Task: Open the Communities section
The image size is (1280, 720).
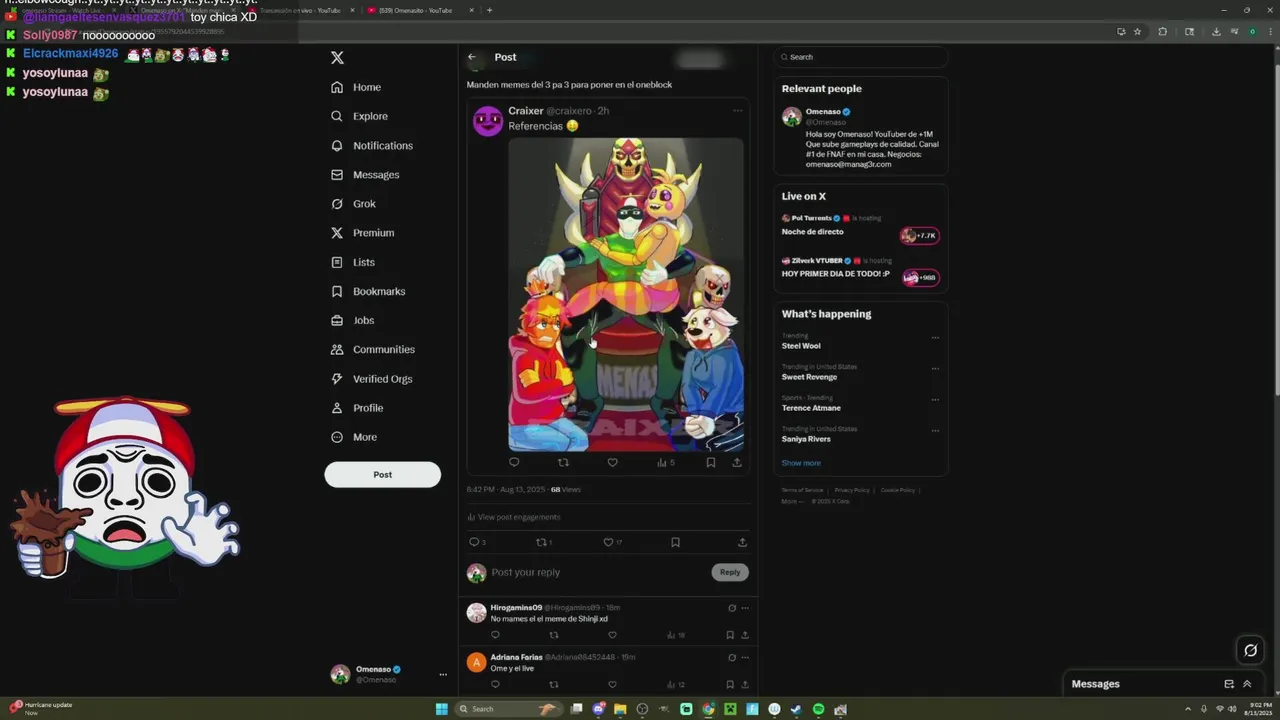Action: point(372,350)
